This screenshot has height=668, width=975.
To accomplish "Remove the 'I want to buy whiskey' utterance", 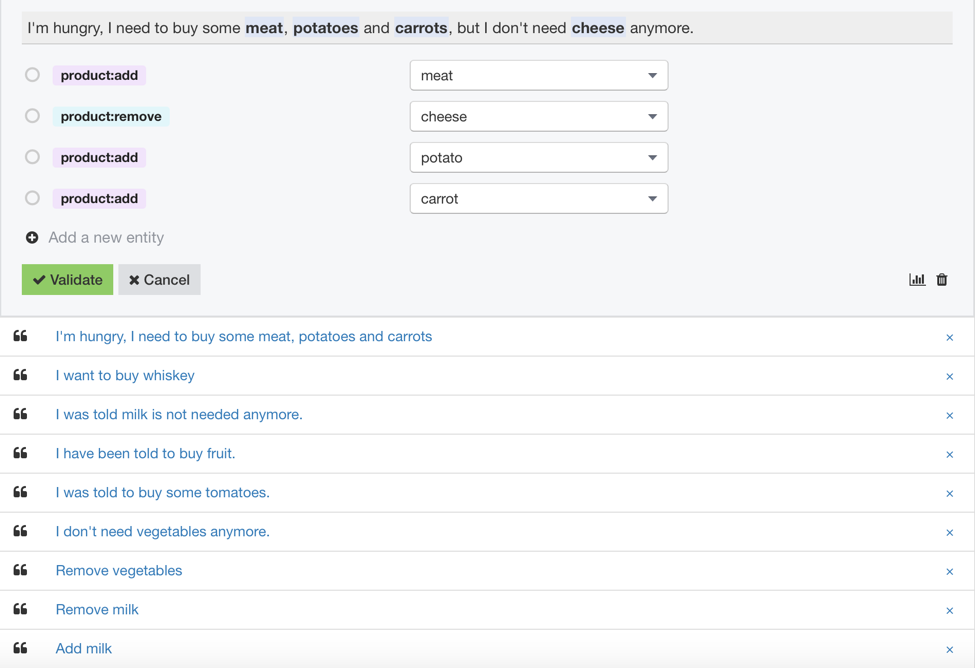I will [x=949, y=377].
